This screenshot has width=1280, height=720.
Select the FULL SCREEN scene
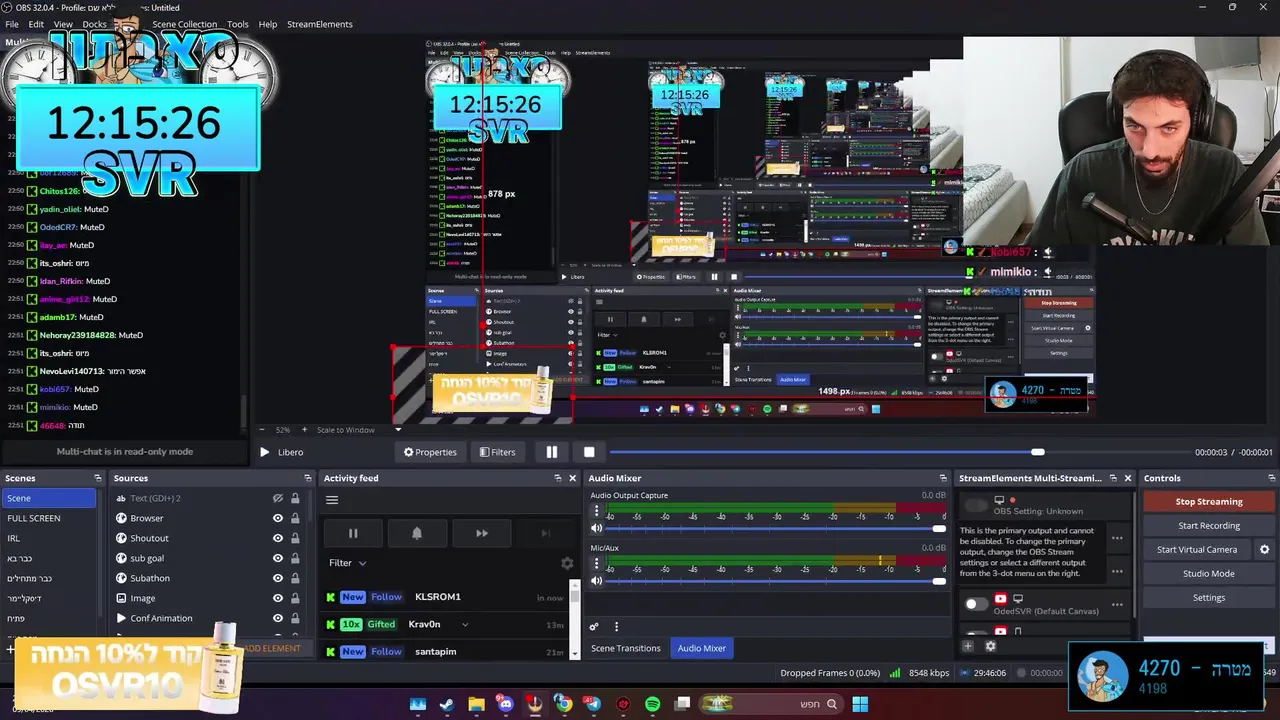click(48, 518)
